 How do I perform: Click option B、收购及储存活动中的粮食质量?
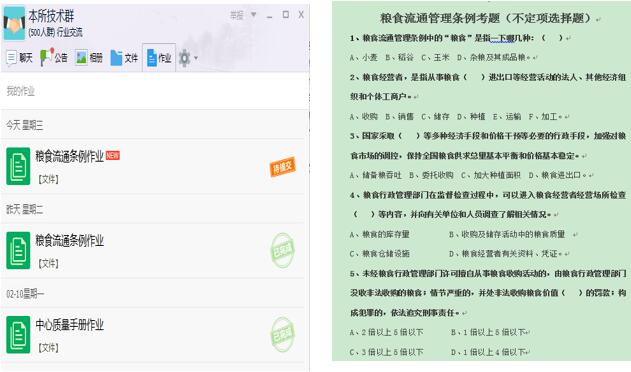pos(507,234)
